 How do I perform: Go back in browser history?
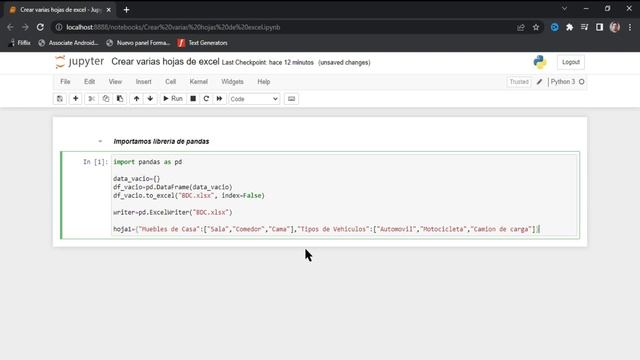tap(10, 27)
